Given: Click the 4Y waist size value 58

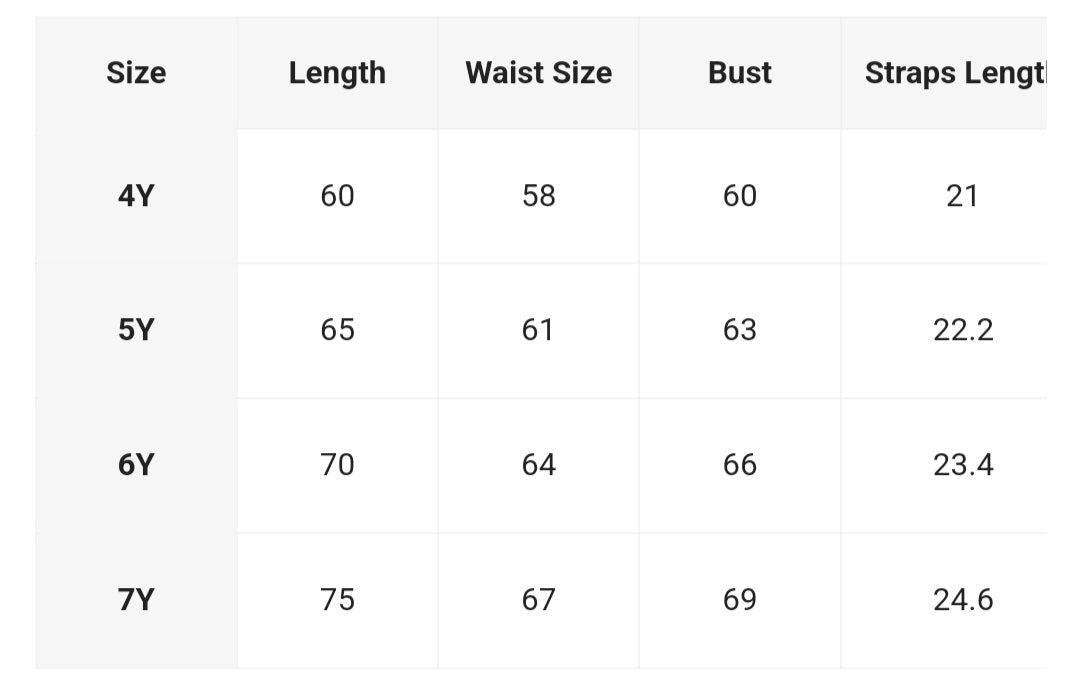Looking at the screenshot, I should coord(538,196).
